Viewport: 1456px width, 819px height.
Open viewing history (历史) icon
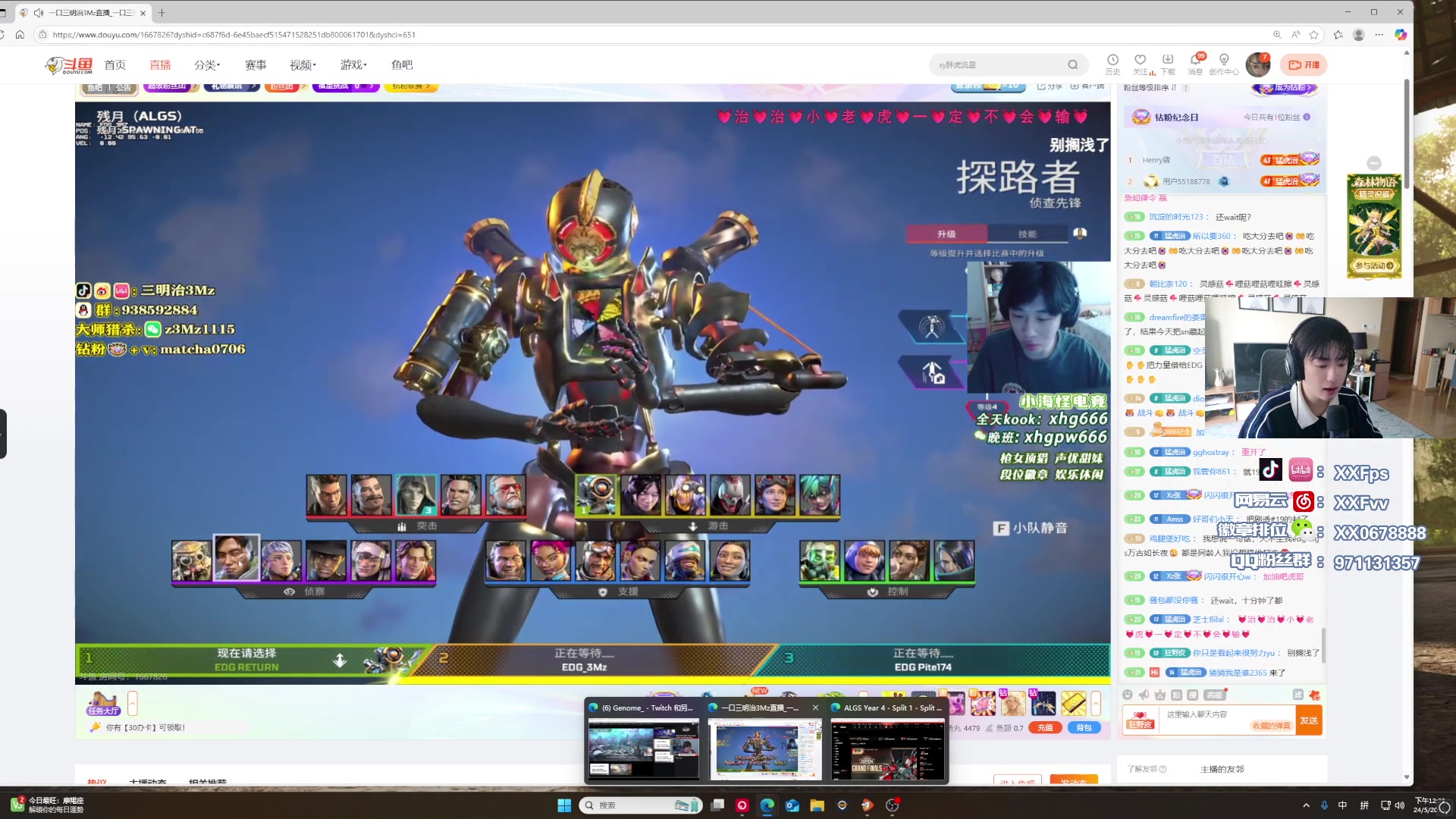coord(1112,64)
